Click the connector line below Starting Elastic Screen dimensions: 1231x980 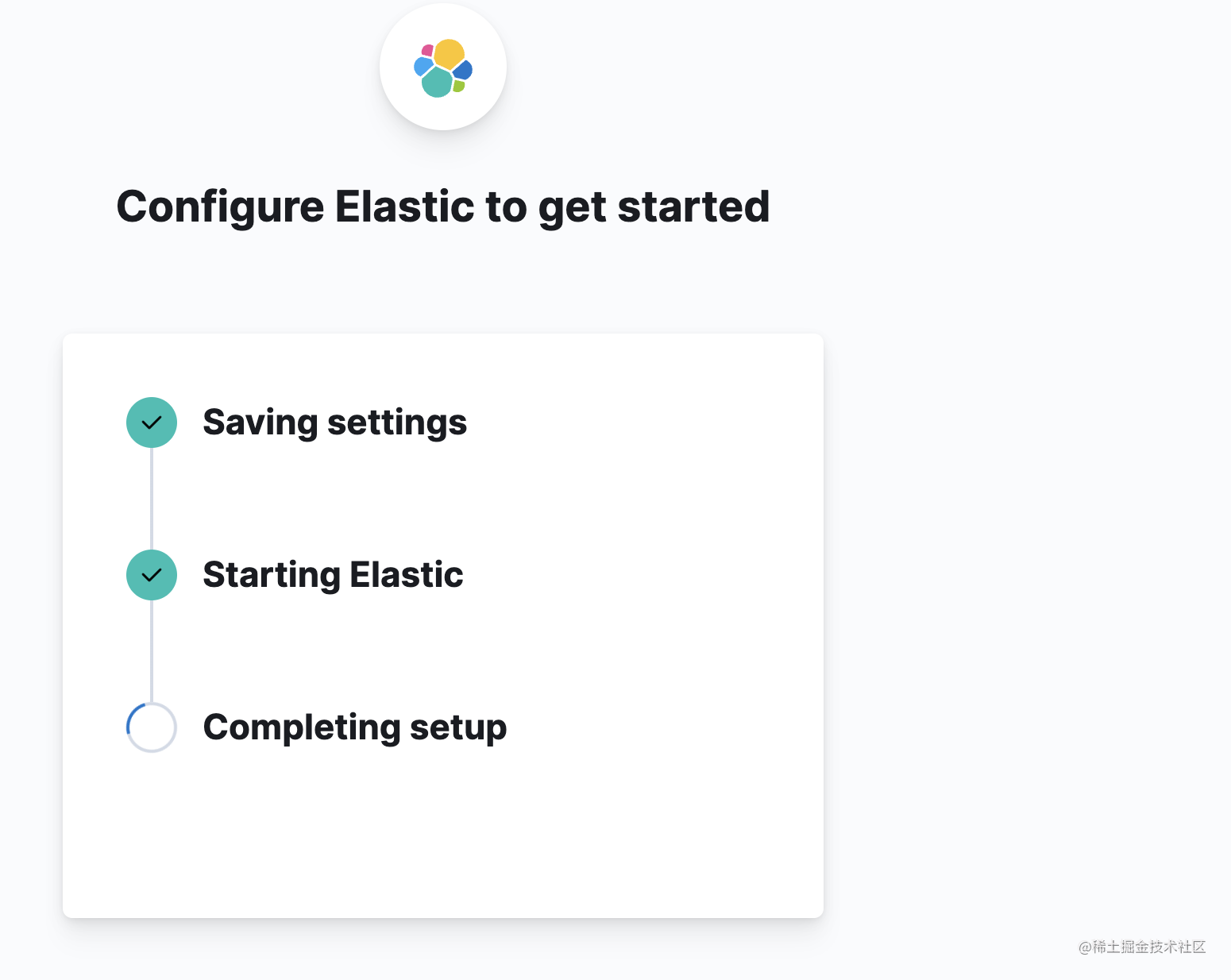(152, 651)
